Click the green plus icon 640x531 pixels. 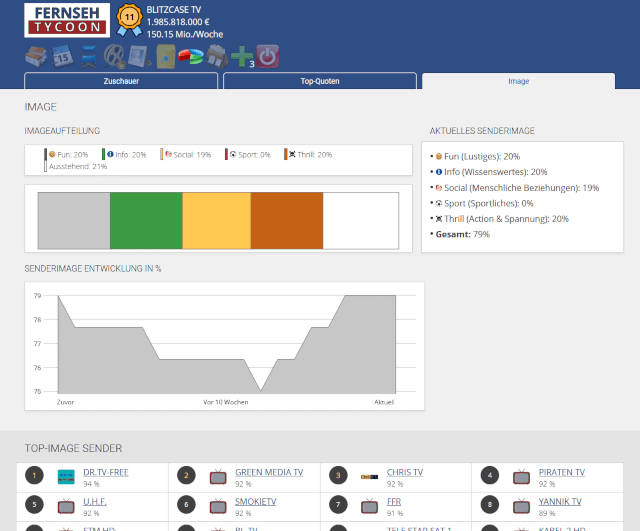pyautogui.click(x=242, y=56)
